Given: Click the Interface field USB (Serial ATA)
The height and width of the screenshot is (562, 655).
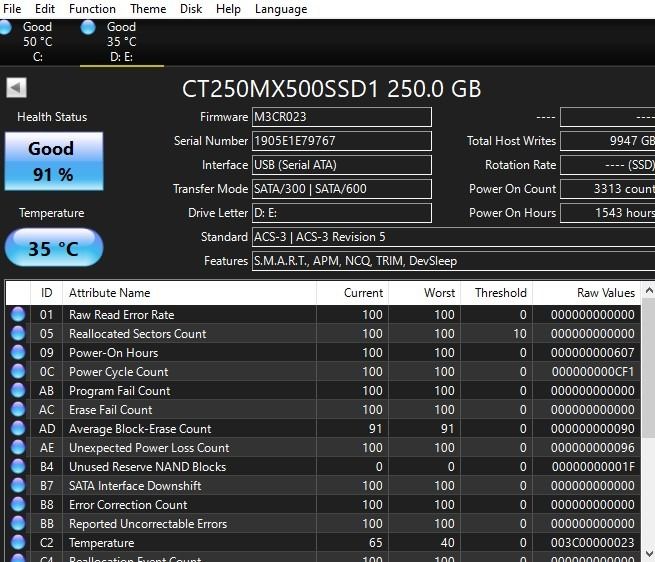Looking at the screenshot, I should [342, 165].
